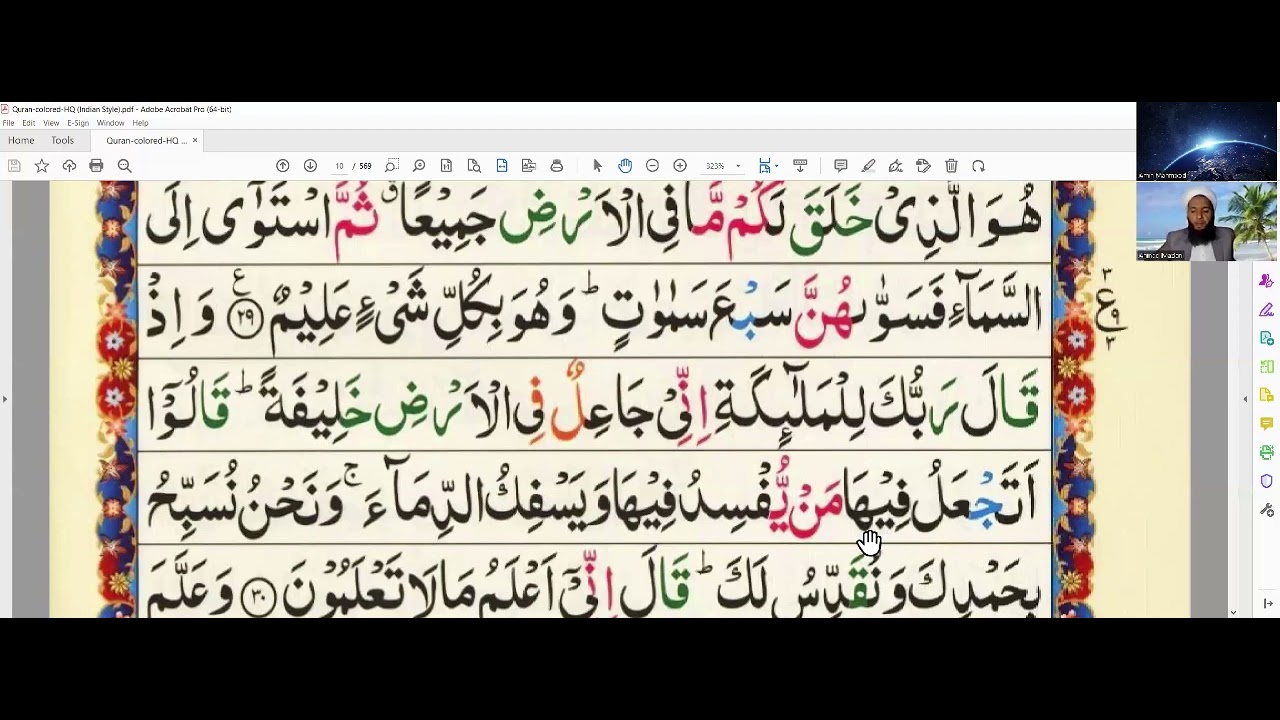Select the bearded speaker's video thumbnail
This screenshot has width=1280, height=720.
[1207, 221]
